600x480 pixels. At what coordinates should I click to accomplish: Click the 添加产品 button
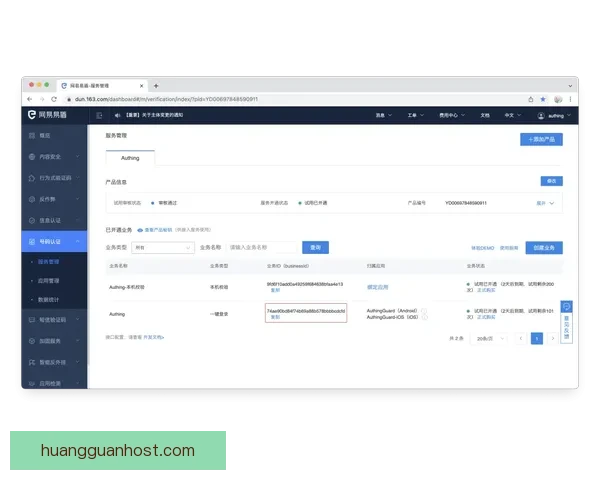click(541, 139)
